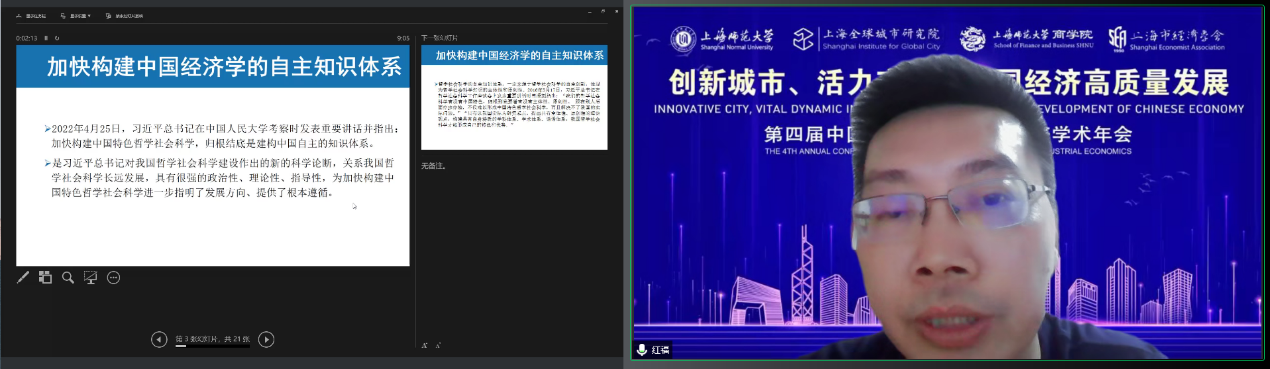Select the pen and laser pointer tool
The width and height of the screenshot is (1270, 369).
(x=23, y=278)
